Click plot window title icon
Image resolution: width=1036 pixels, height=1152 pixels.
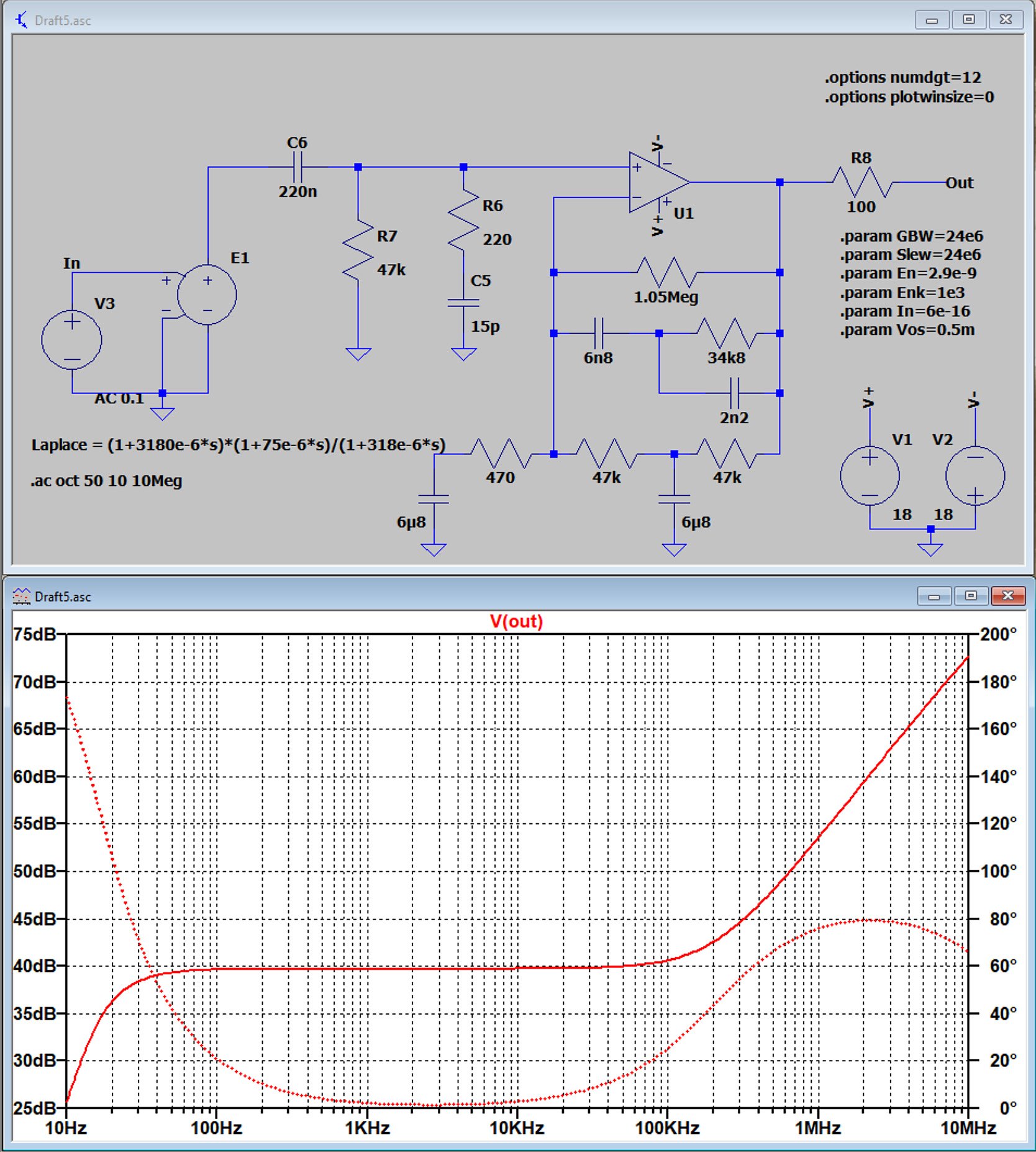[22, 597]
